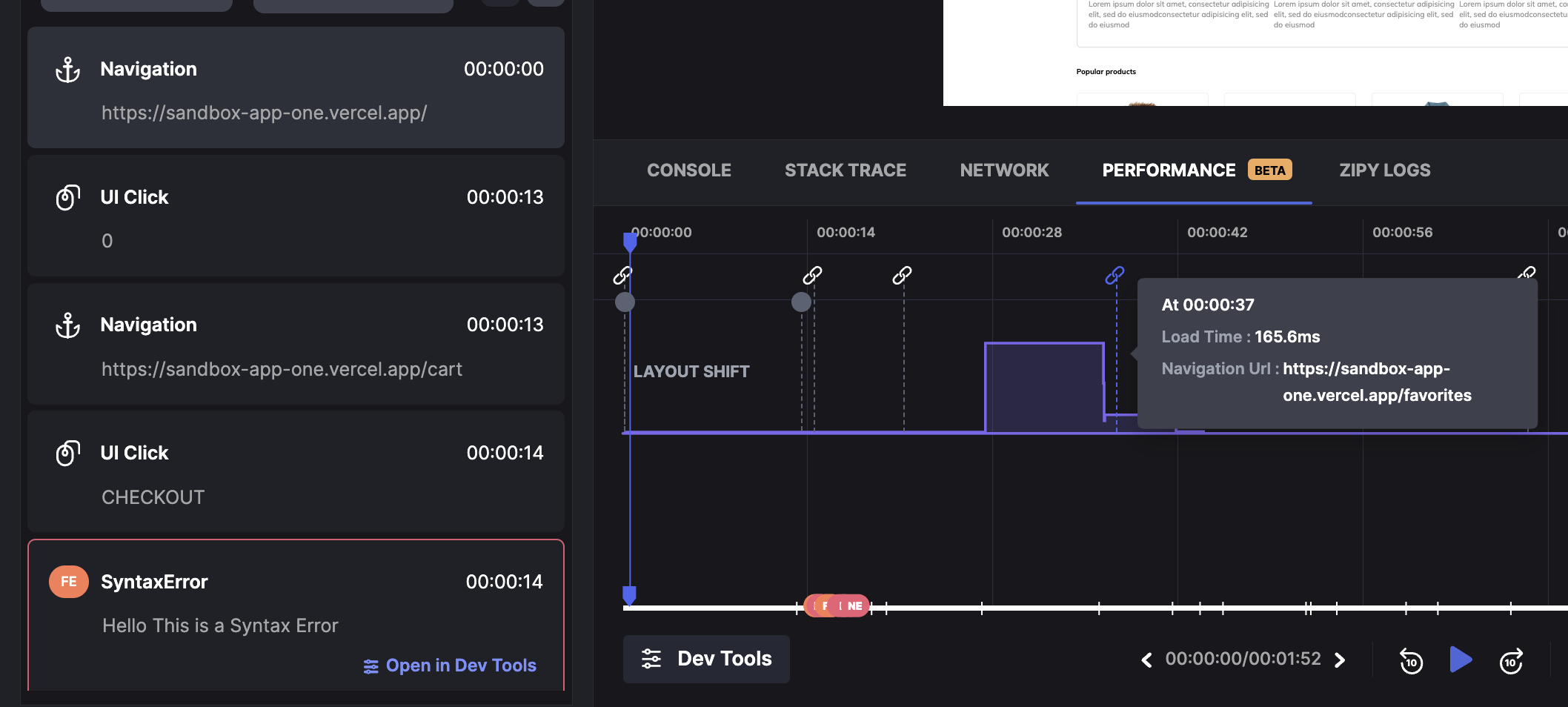Screen dimensions: 1568x707
Task: Select the UI Click CHECKOUT event
Action: (x=296, y=472)
